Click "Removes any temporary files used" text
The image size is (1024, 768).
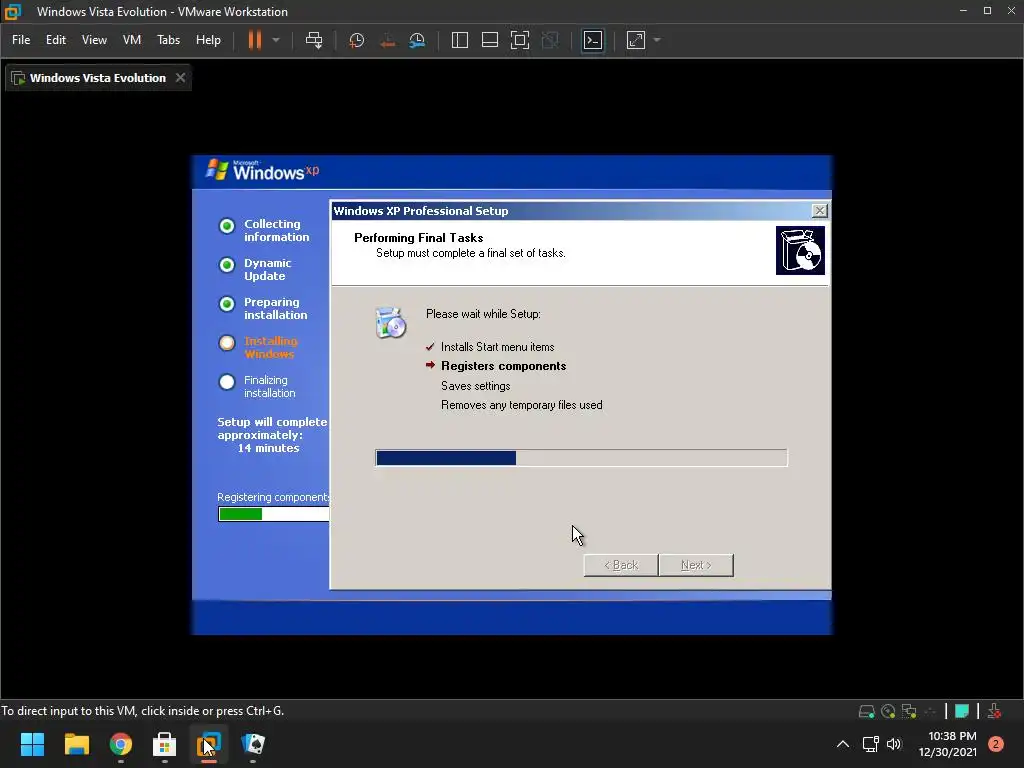[522, 405]
